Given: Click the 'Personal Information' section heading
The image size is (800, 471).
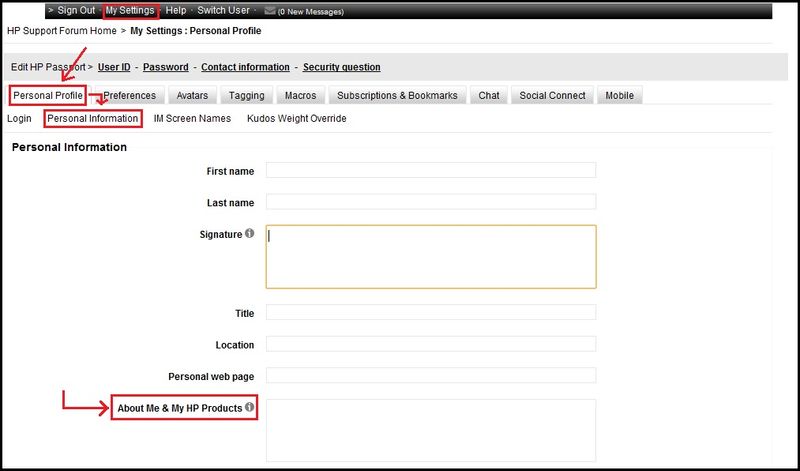Looking at the screenshot, I should click(x=69, y=147).
